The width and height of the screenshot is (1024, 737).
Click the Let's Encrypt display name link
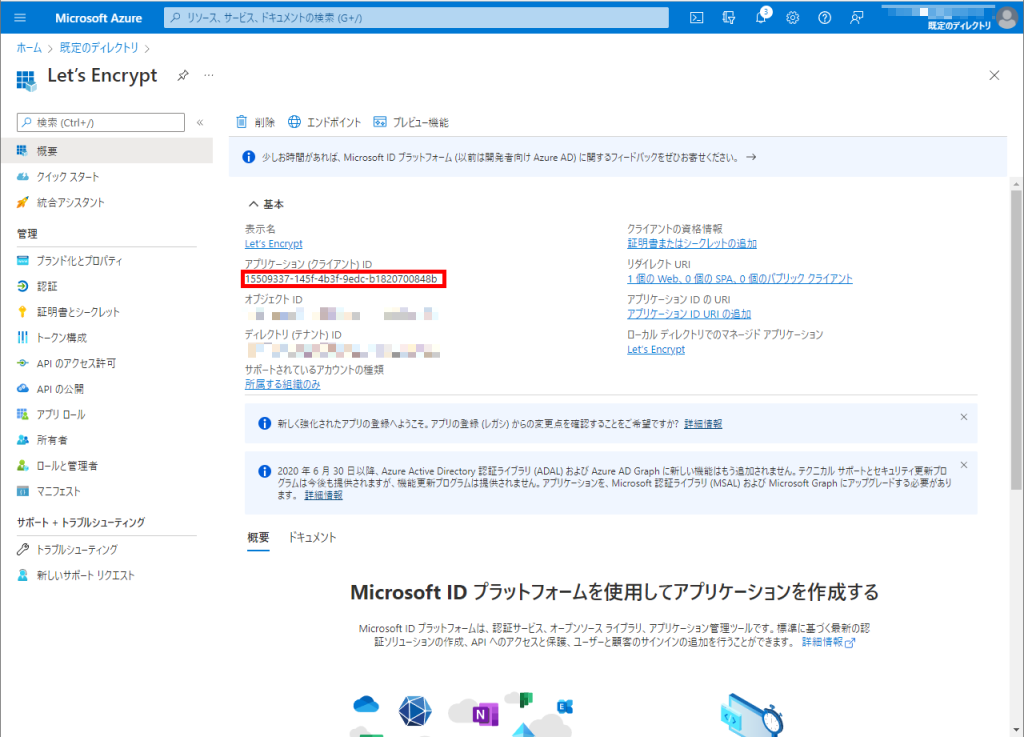click(x=274, y=243)
